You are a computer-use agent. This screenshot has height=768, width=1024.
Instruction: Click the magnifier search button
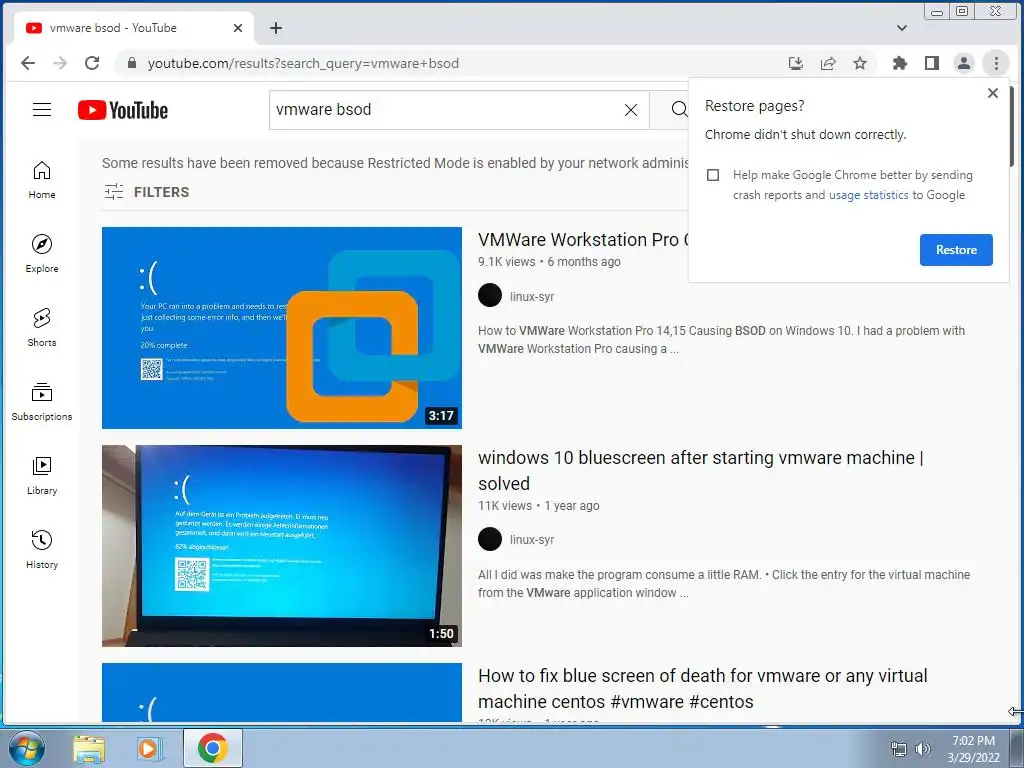click(x=679, y=110)
